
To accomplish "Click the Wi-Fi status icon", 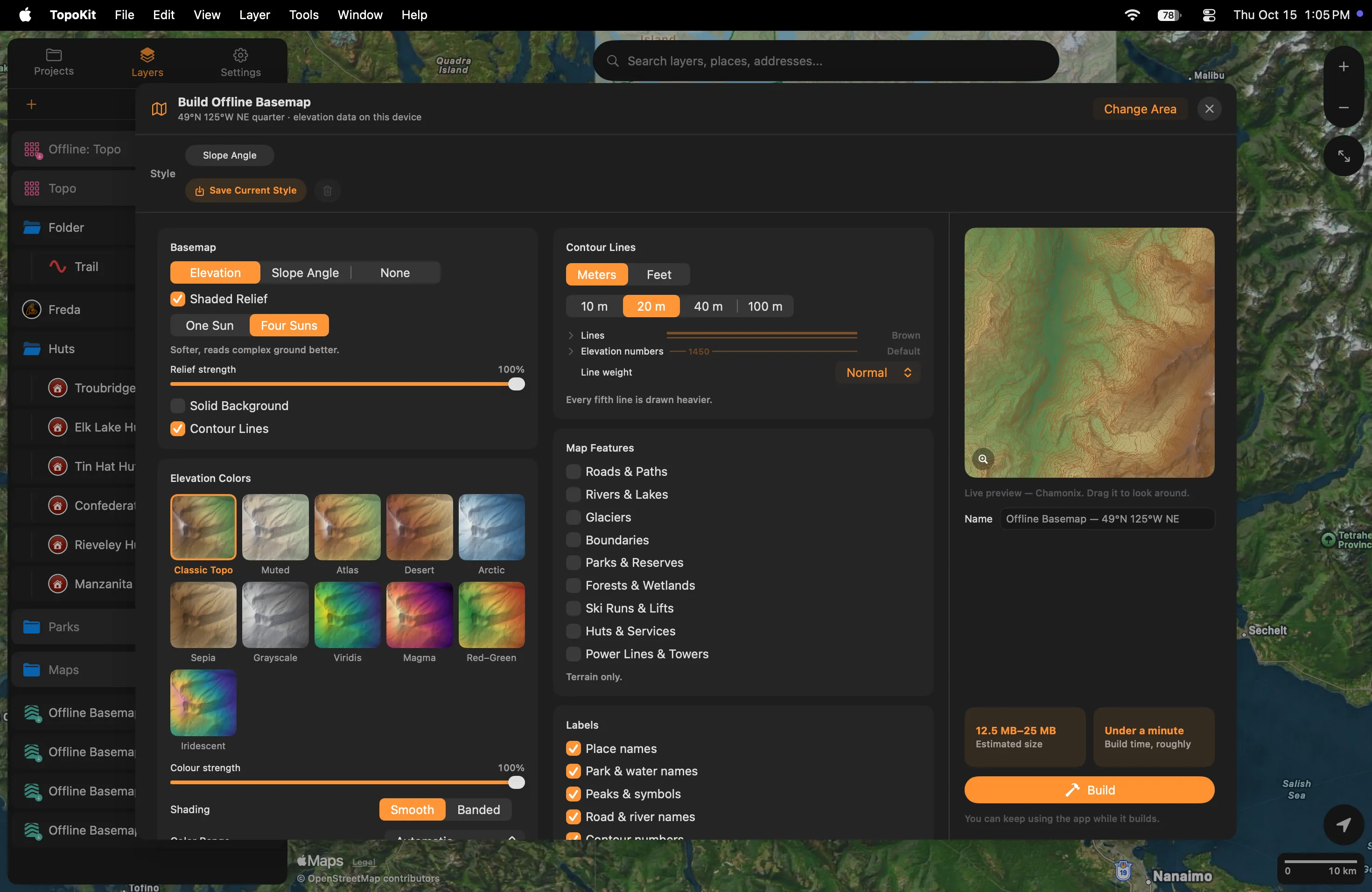I will [1132, 15].
